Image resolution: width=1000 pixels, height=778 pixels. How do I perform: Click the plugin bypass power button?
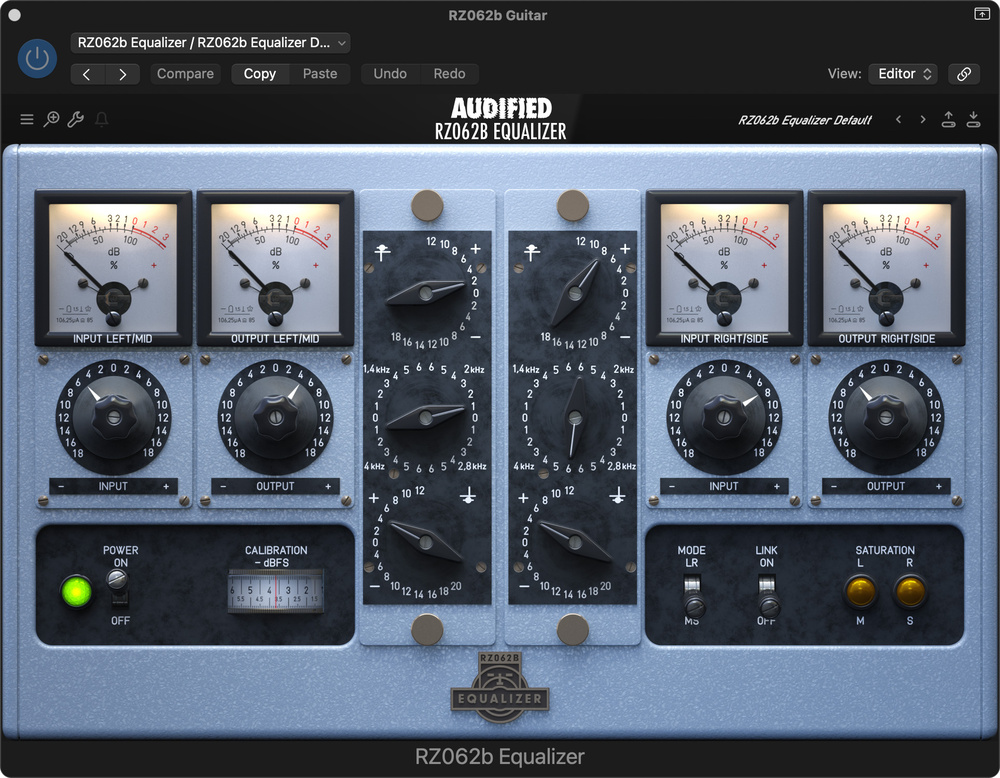37,58
